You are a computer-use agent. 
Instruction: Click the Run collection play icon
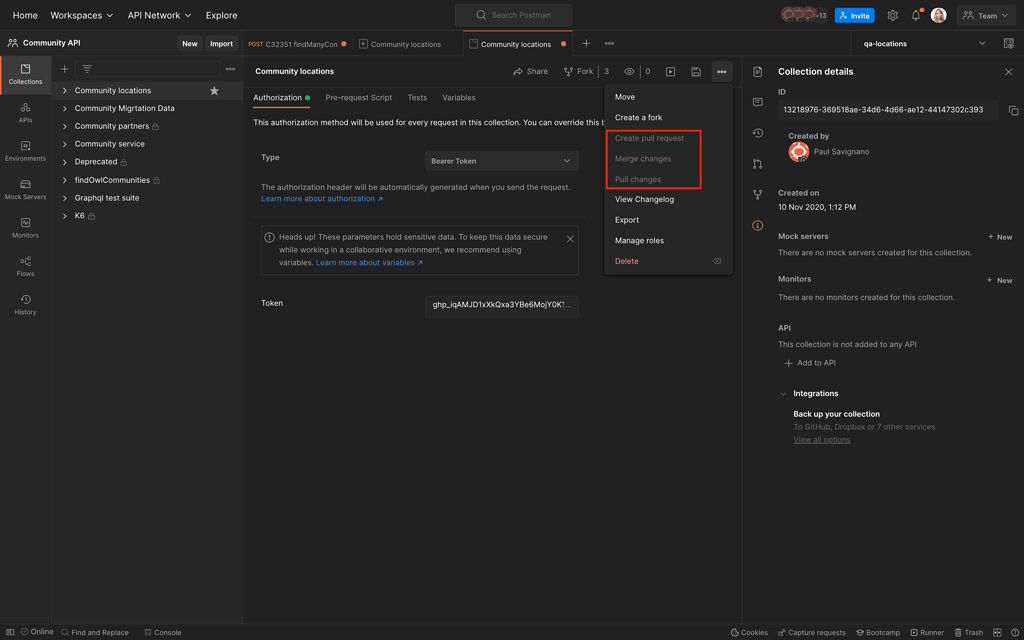click(670, 72)
